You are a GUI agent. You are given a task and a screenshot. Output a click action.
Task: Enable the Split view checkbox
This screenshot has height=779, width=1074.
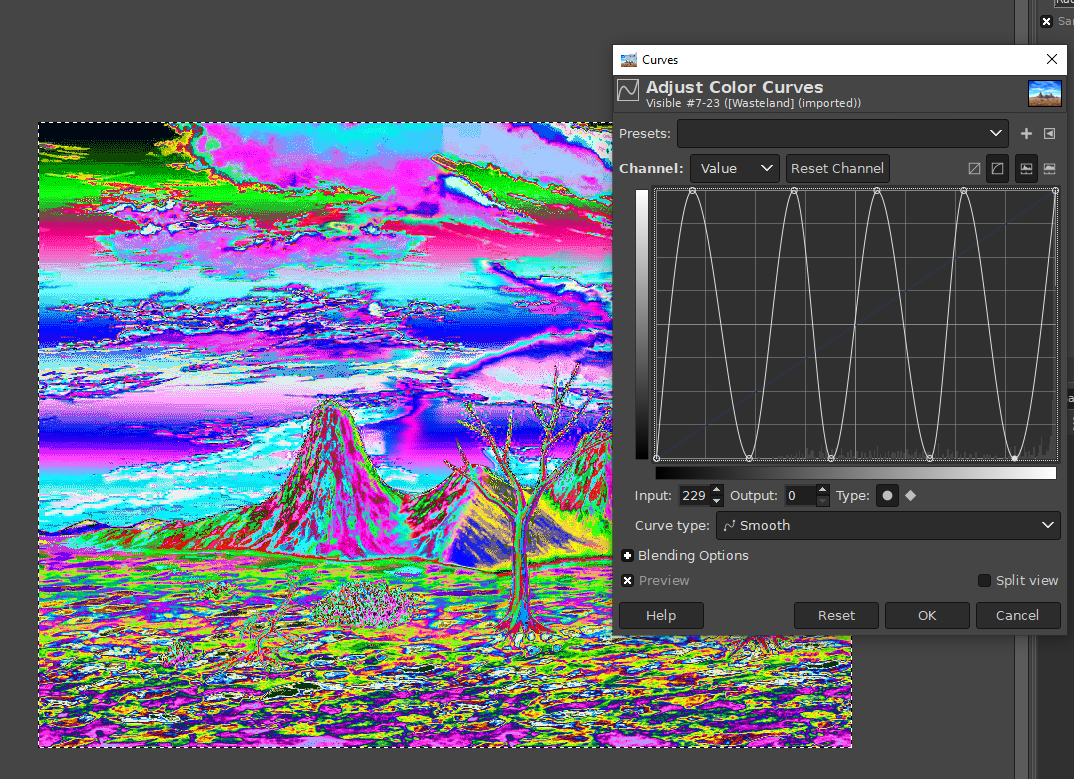(984, 581)
